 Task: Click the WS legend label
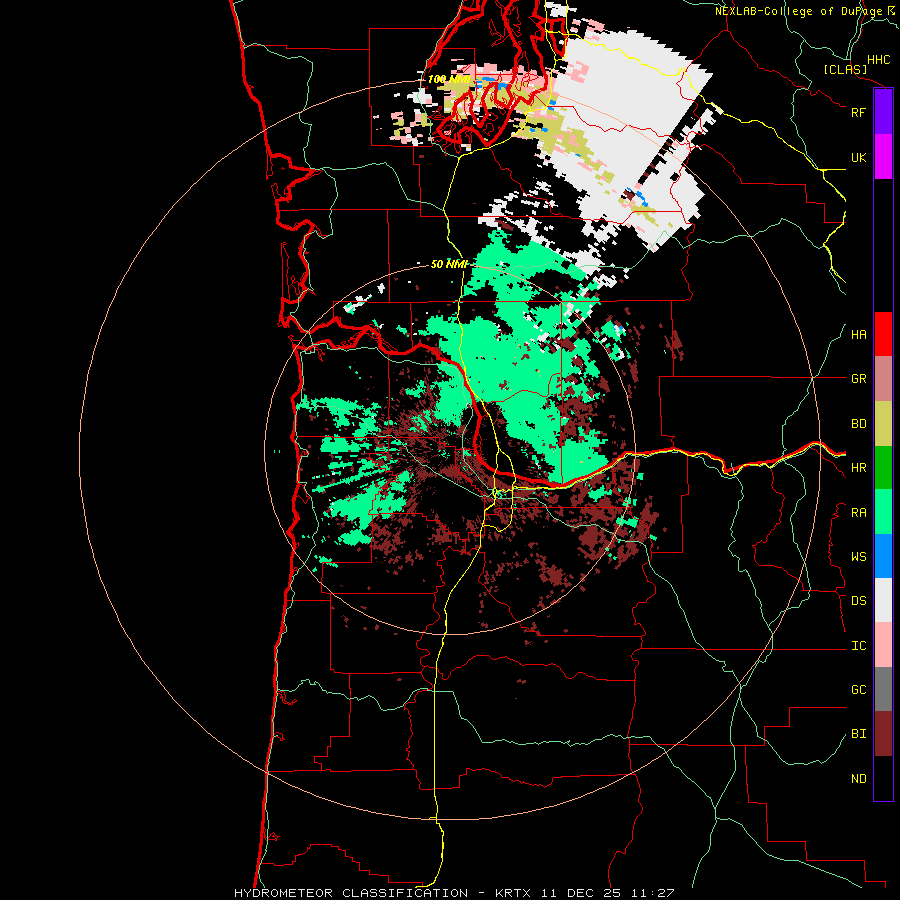click(858, 557)
